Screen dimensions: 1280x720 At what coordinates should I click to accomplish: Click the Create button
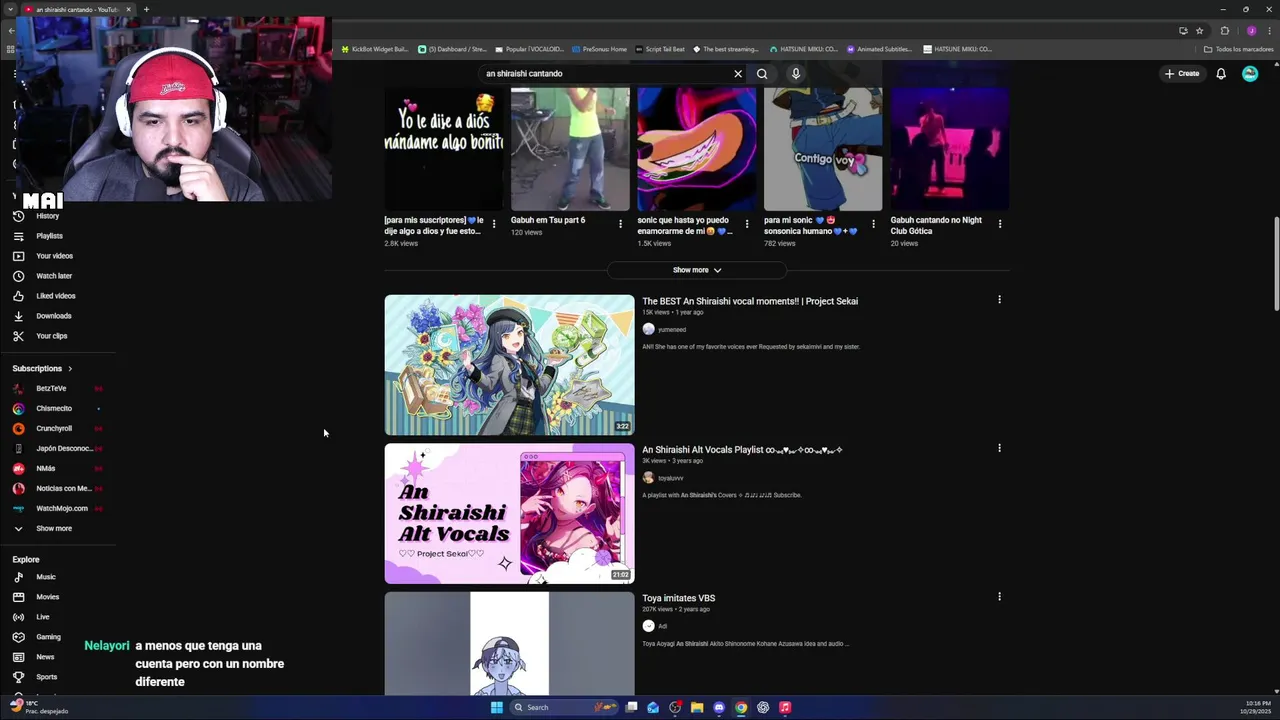pyautogui.click(x=1182, y=74)
